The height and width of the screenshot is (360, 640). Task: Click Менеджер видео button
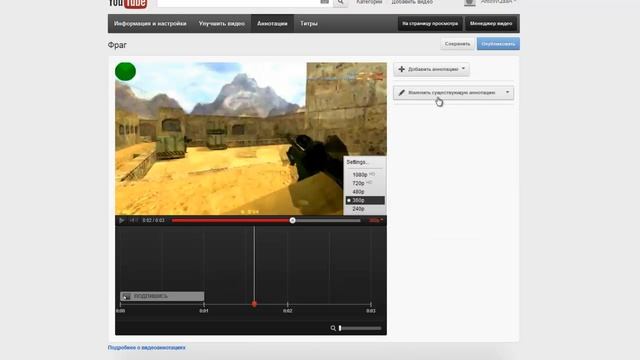(x=491, y=24)
